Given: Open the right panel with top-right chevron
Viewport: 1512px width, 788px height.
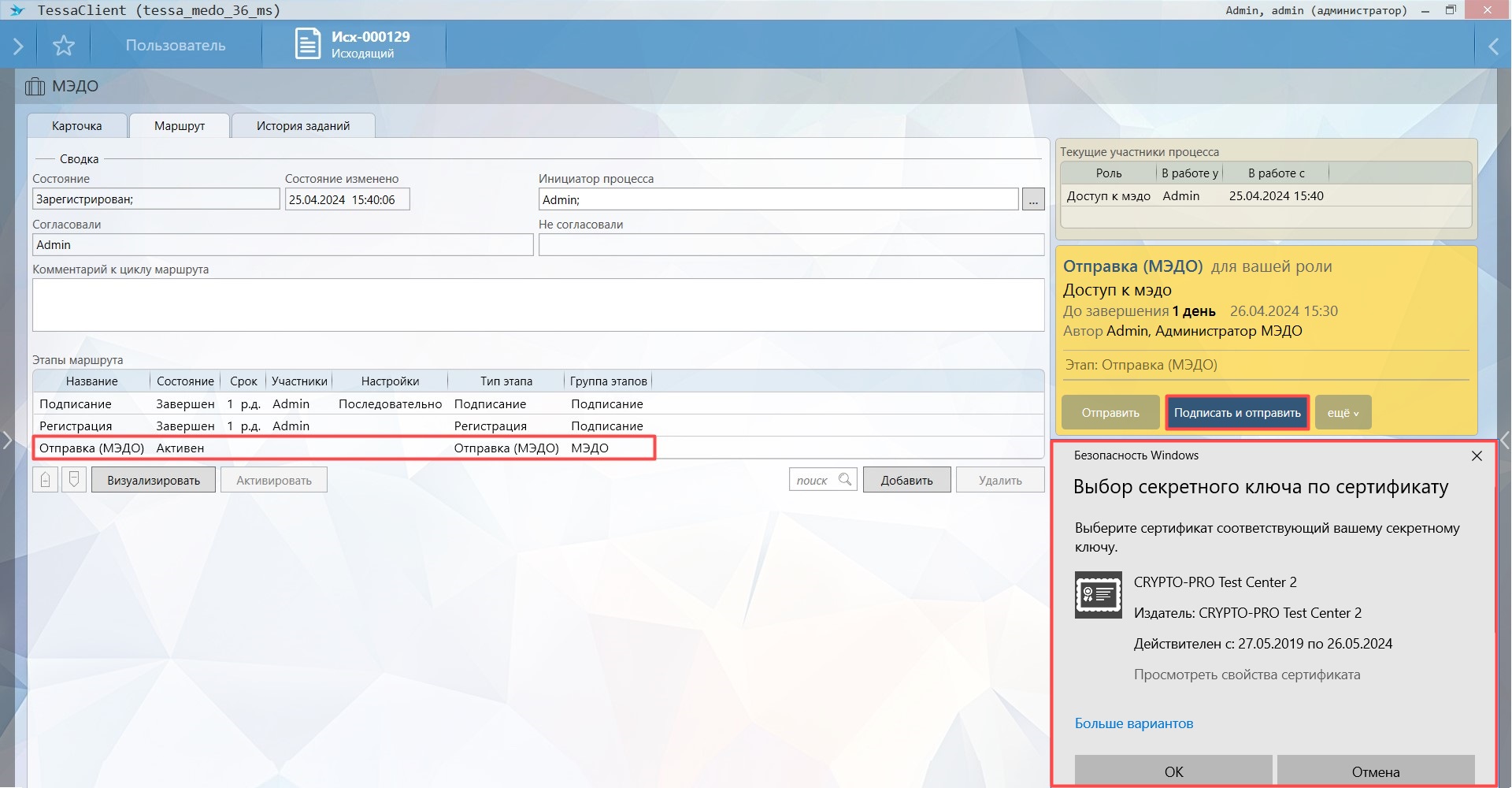Looking at the screenshot, I should pos(1493,46).
